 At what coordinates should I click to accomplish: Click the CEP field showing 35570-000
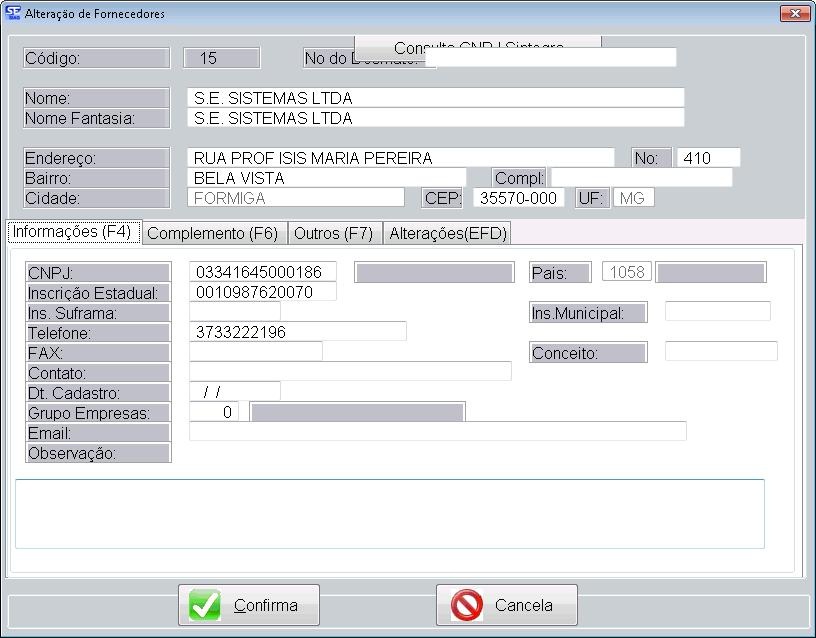pos(520,198)
